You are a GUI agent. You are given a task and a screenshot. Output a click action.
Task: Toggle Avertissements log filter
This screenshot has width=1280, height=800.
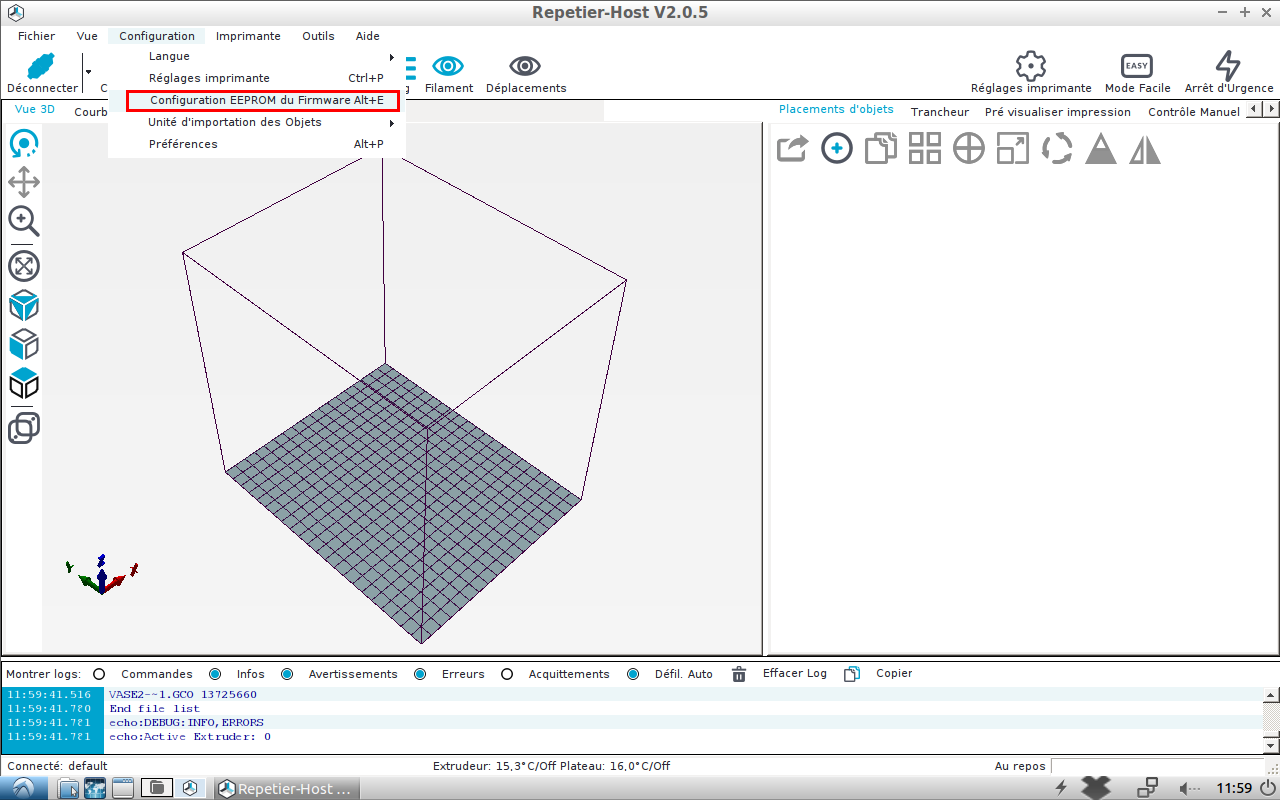coord(287,674)
